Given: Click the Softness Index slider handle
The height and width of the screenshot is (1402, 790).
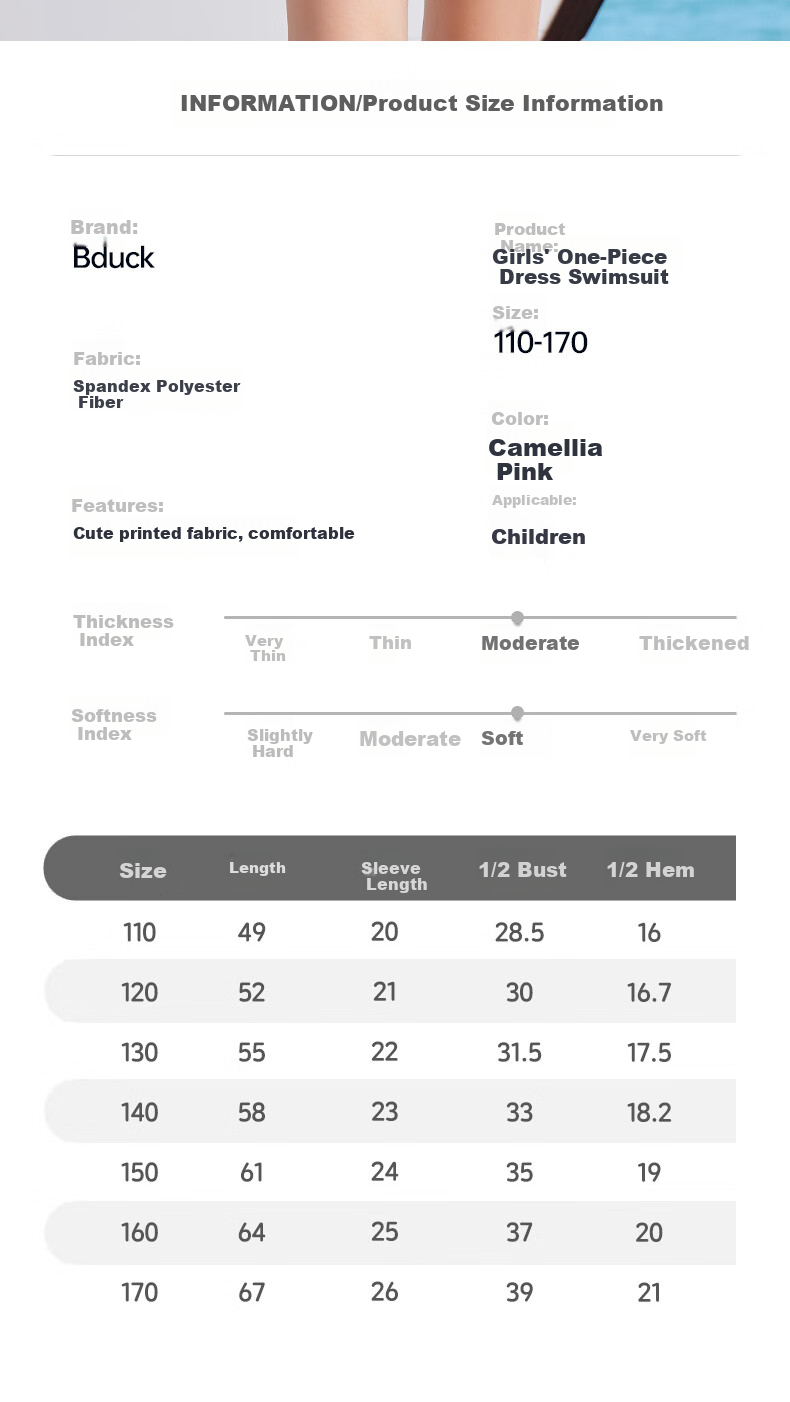Looking at the screenshot, I should 517,713.
